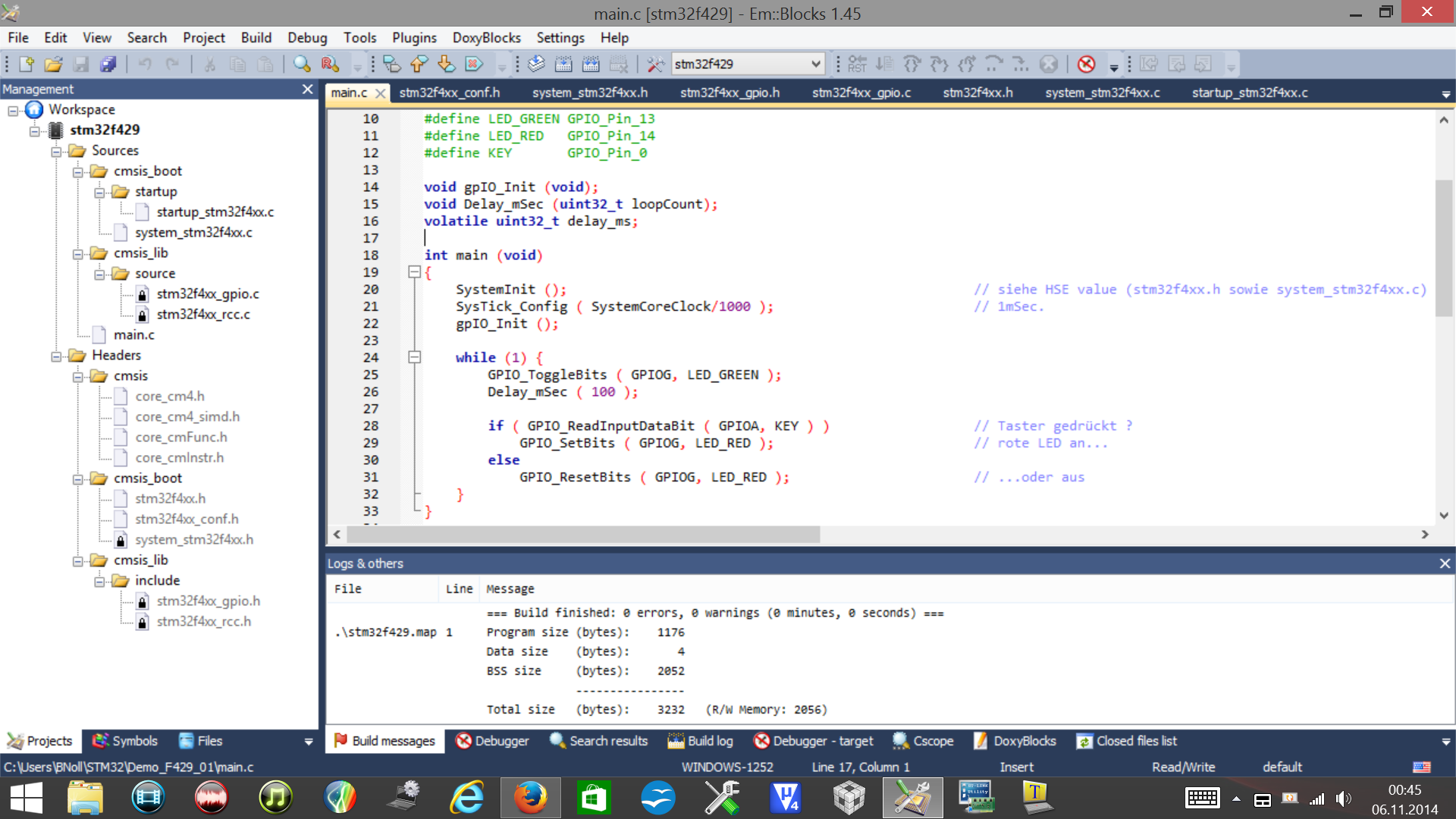This screenshot has height=819, width=1456.
Task: Collapse the Headers folder node
Action: coord(56,356)
